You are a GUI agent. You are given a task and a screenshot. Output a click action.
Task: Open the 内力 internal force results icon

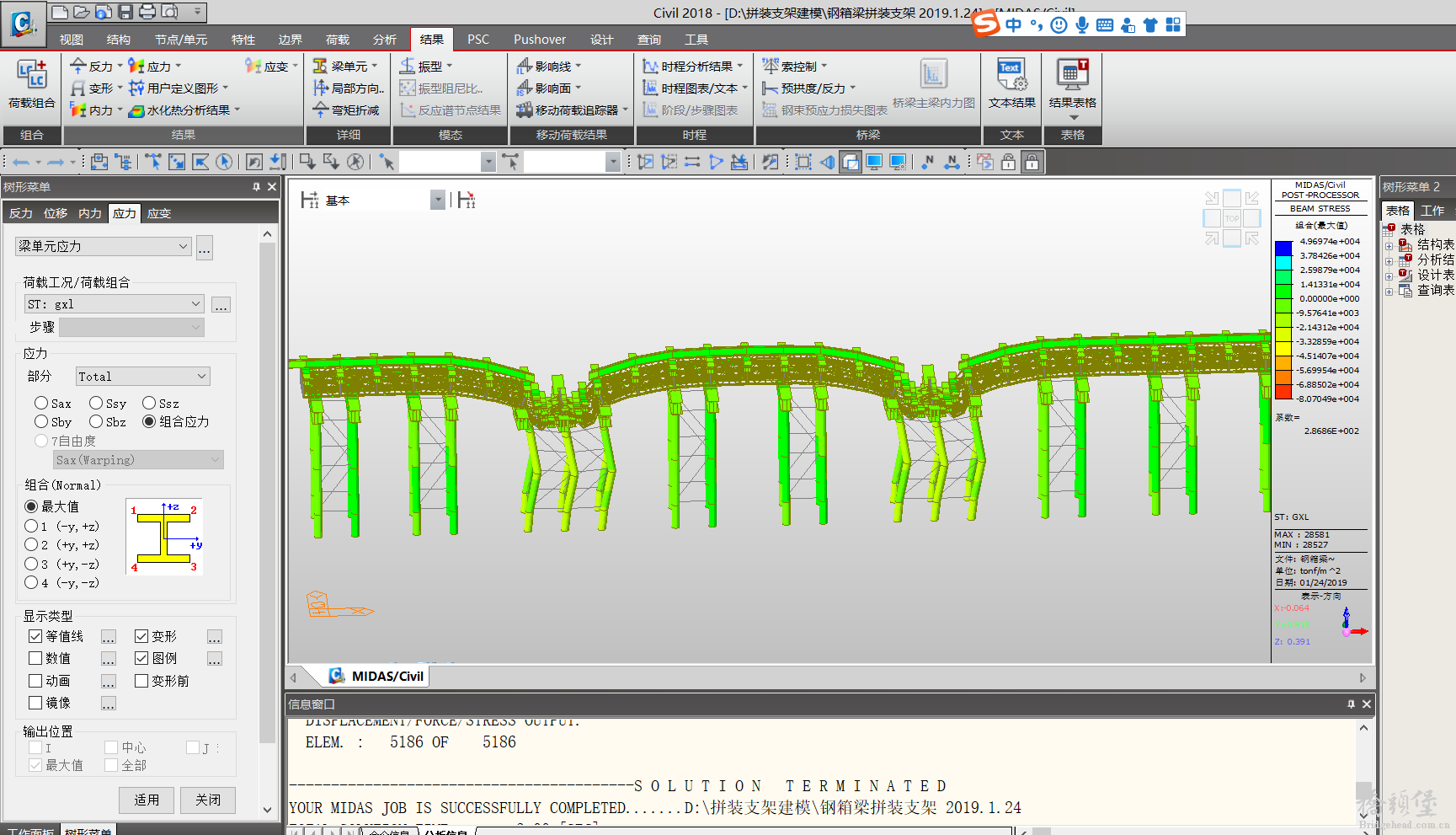78,110
